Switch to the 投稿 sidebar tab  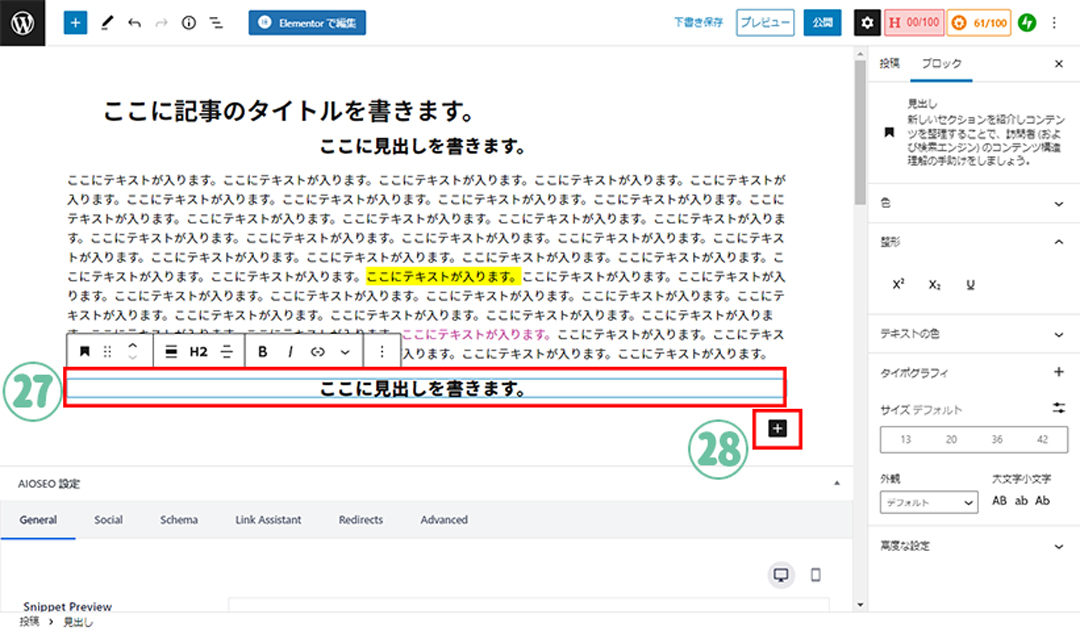pyautogui.click(x=889, y=63)
